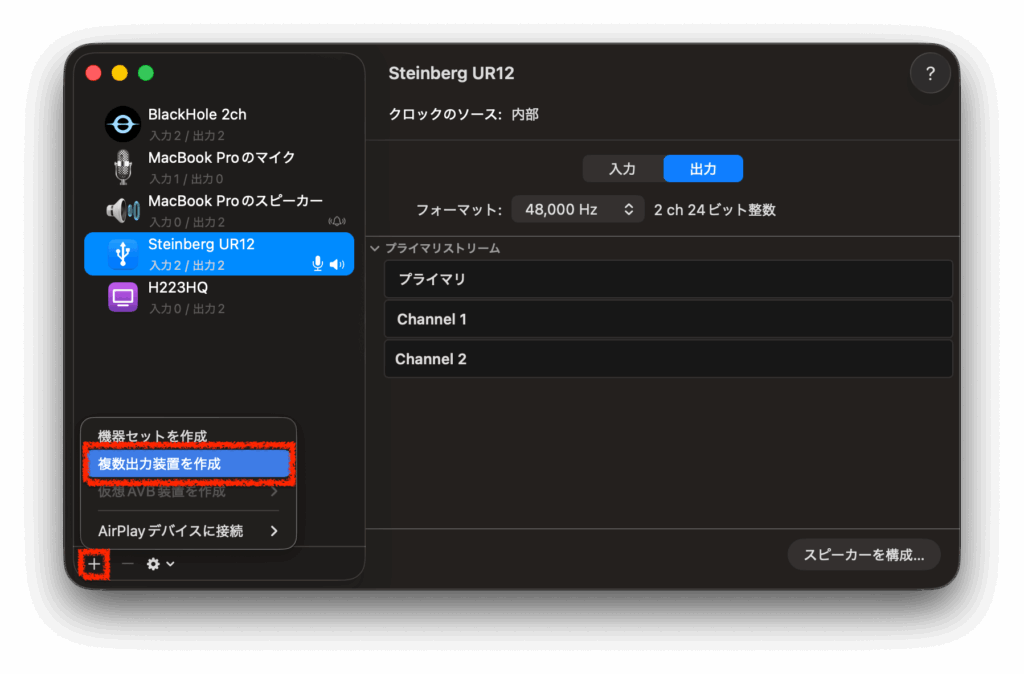
Task: Click the MacBook Pro microphone icon
Action: pyautogui.click(x=123, y=167)
